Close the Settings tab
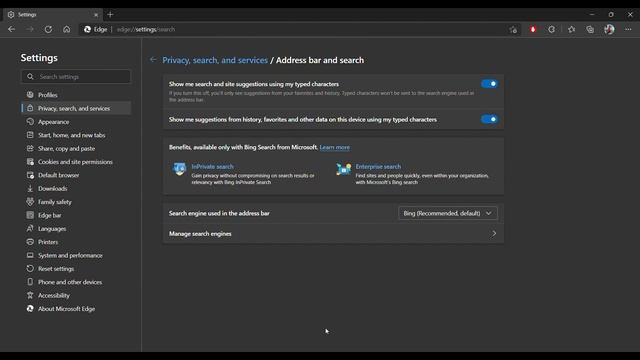The width and height of the screenshot is (640, 360). (96, 15)
